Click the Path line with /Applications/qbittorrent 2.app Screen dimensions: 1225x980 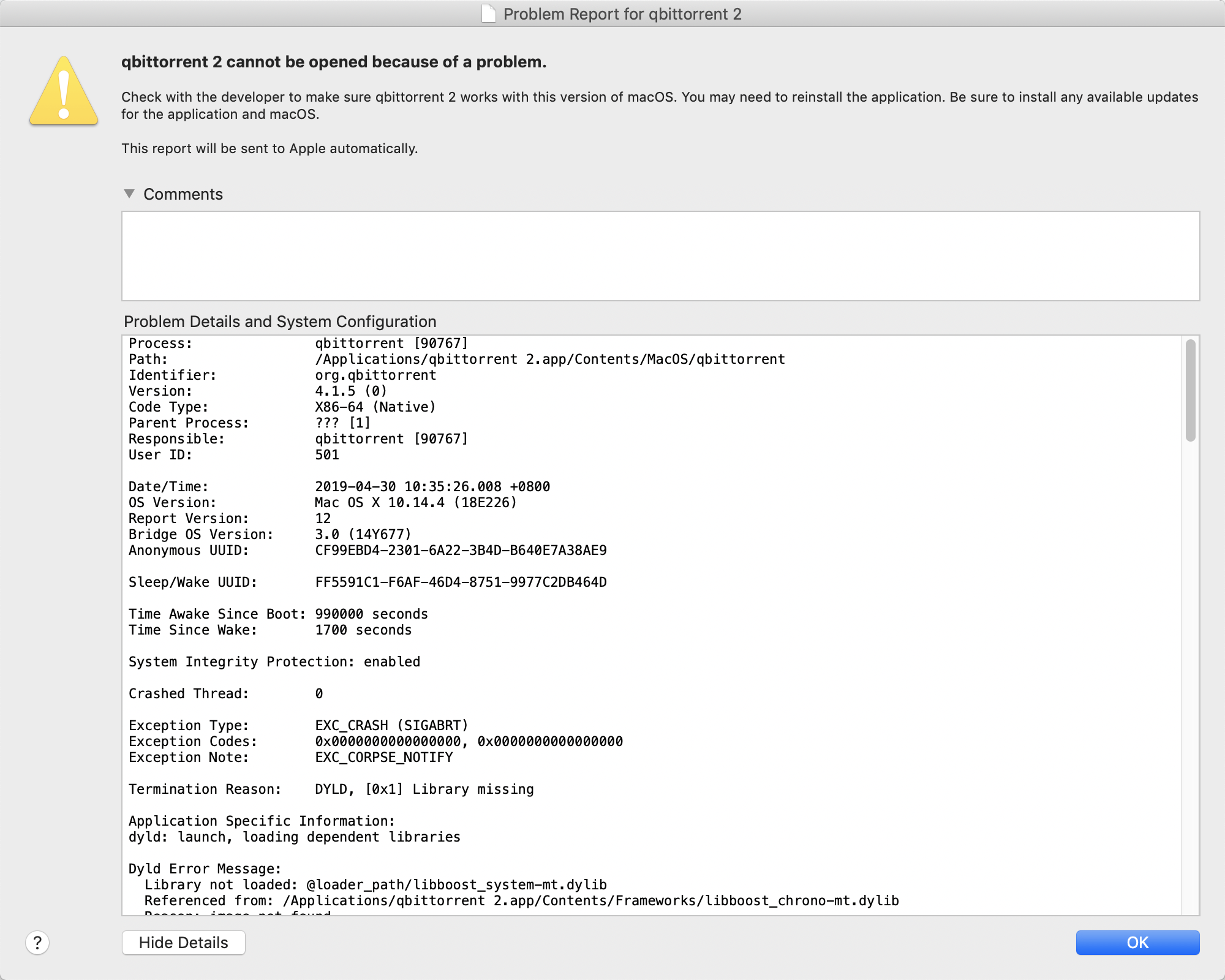click(457, 359)
